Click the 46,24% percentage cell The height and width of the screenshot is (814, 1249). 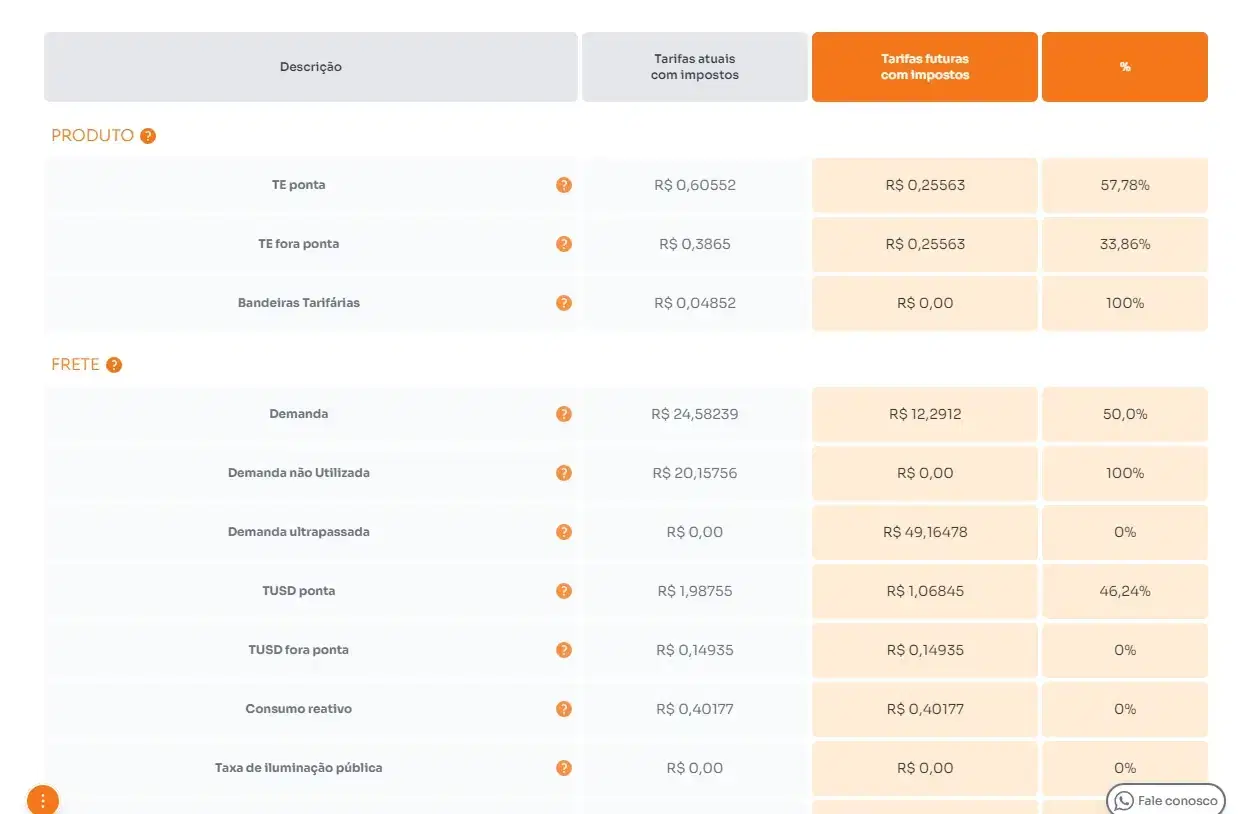pos(1125,591)
